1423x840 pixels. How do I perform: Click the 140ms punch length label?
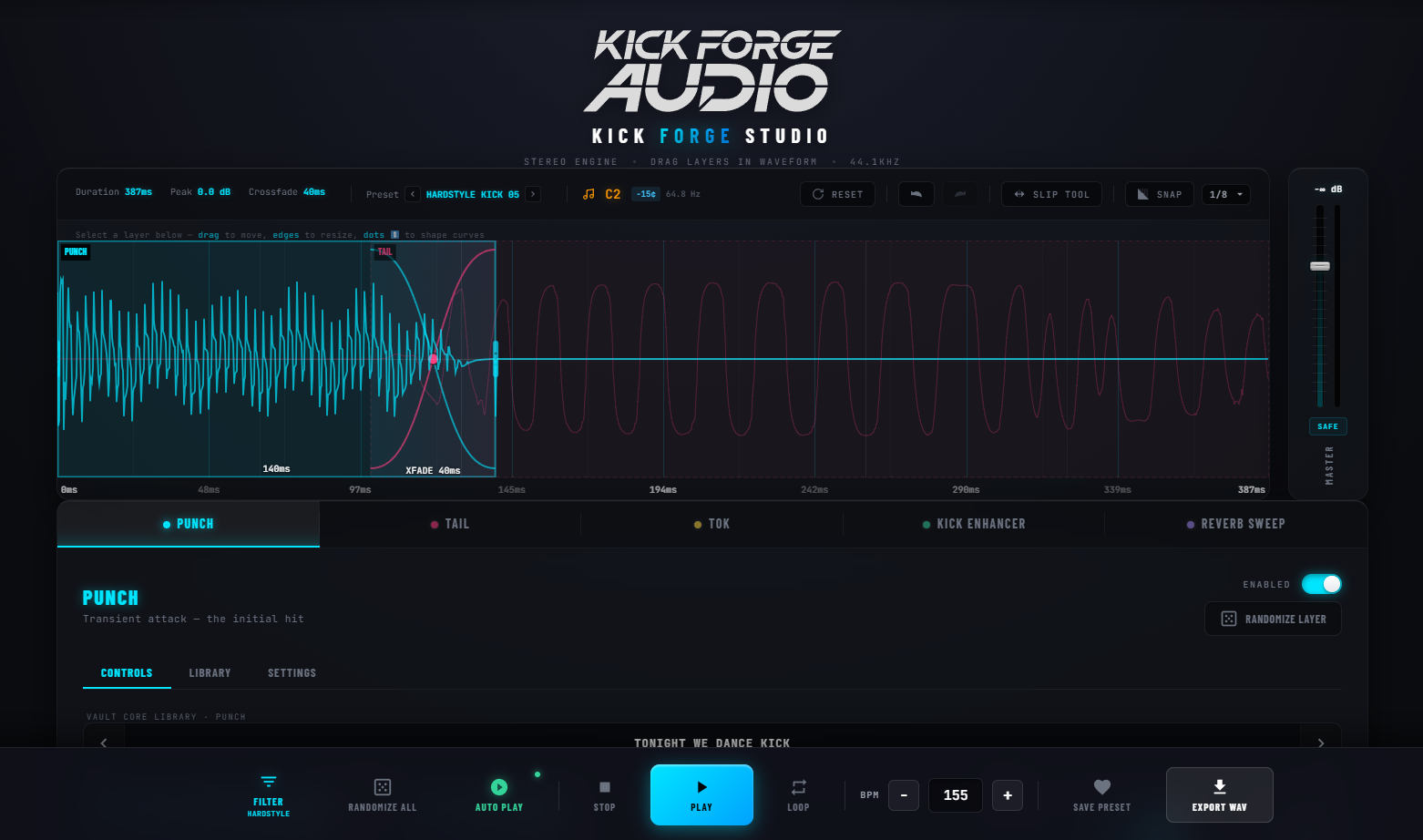pyautogui.click(x=277, y=469)
